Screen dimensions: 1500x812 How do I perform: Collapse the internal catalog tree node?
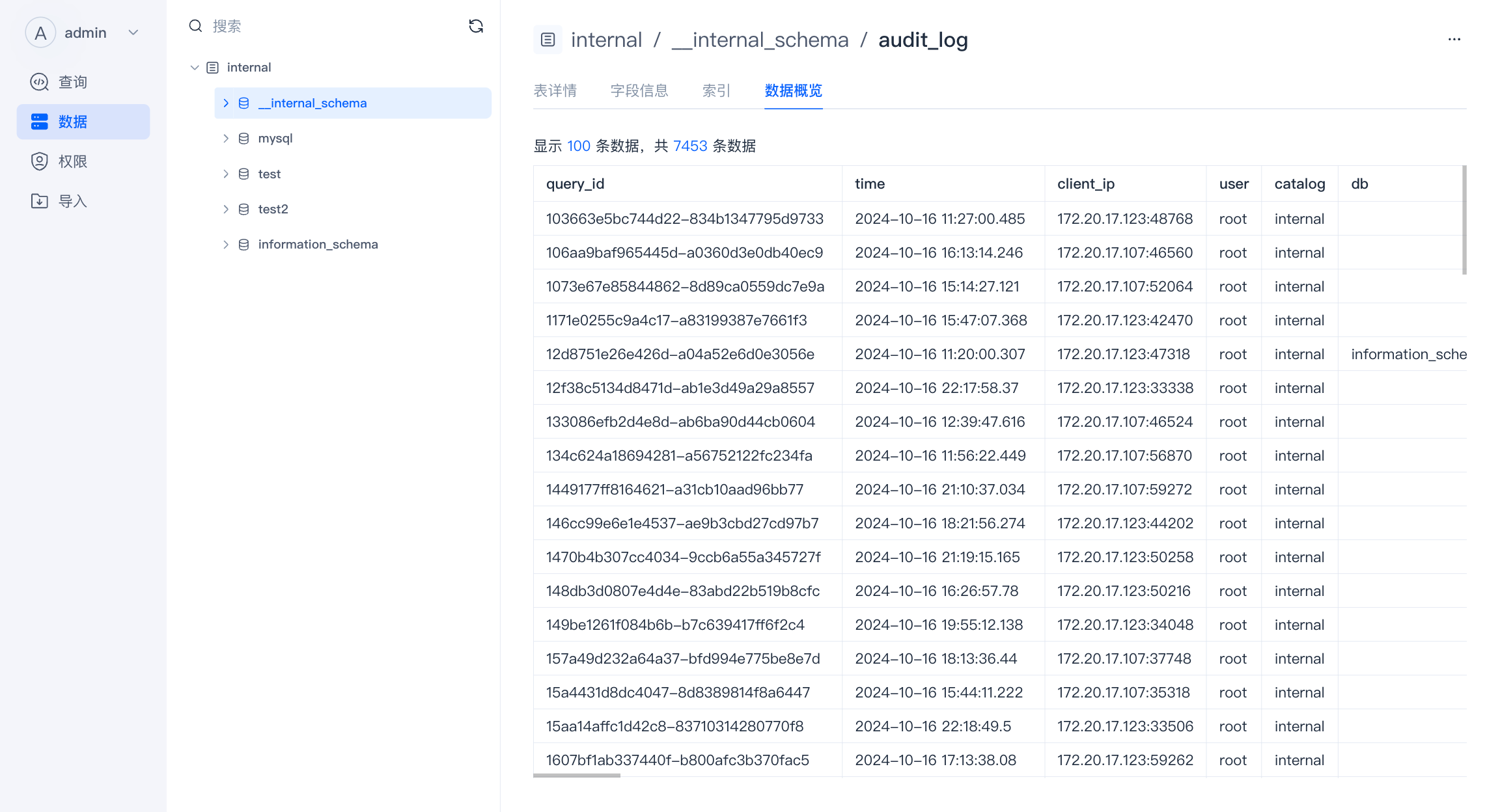(x=194, y=68)
